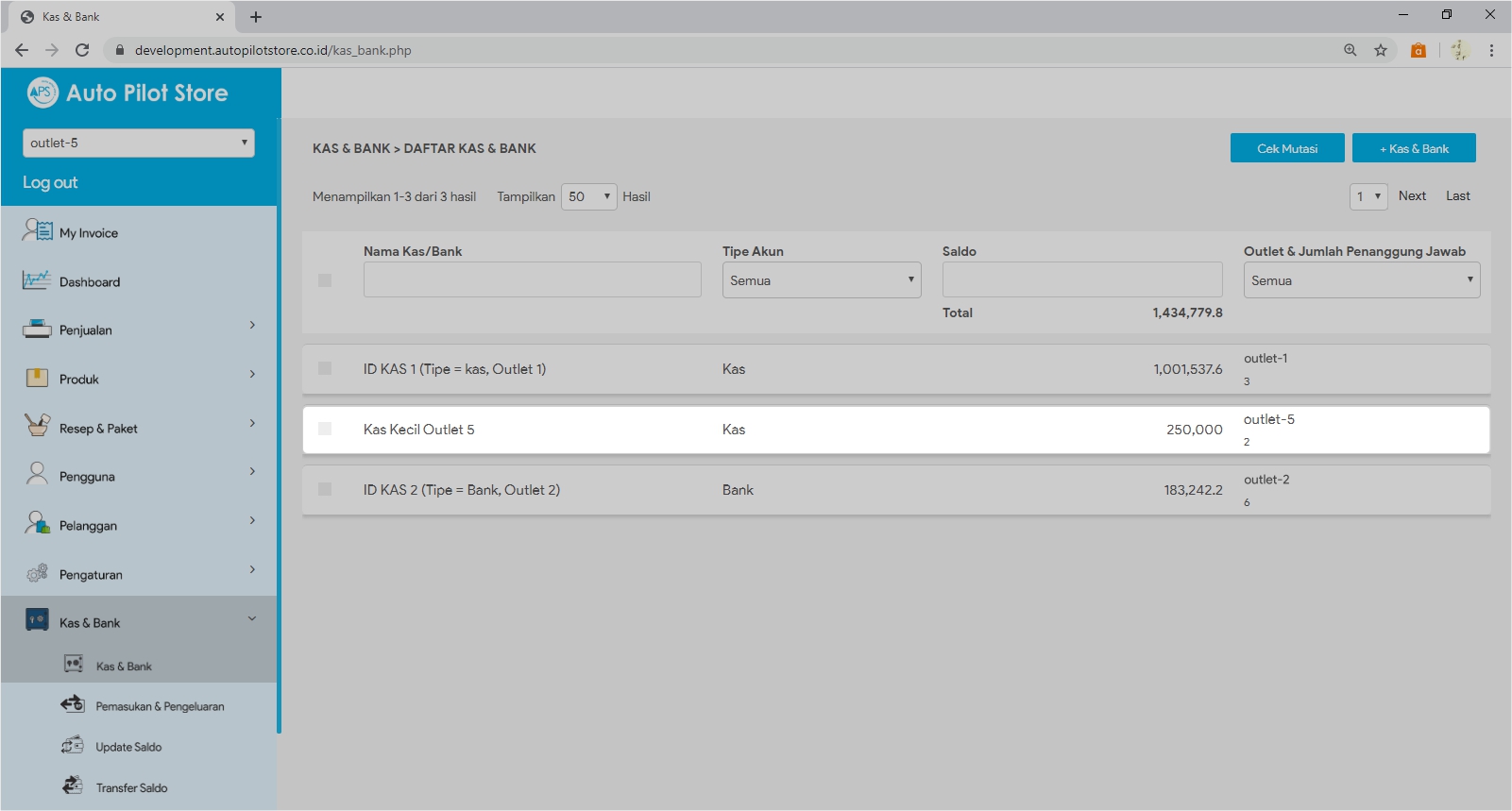Image resolution: width=1512 pixels, height=811 pixels.
Task: Expand the Penjualan menu chevron
Action: point(252,326)
